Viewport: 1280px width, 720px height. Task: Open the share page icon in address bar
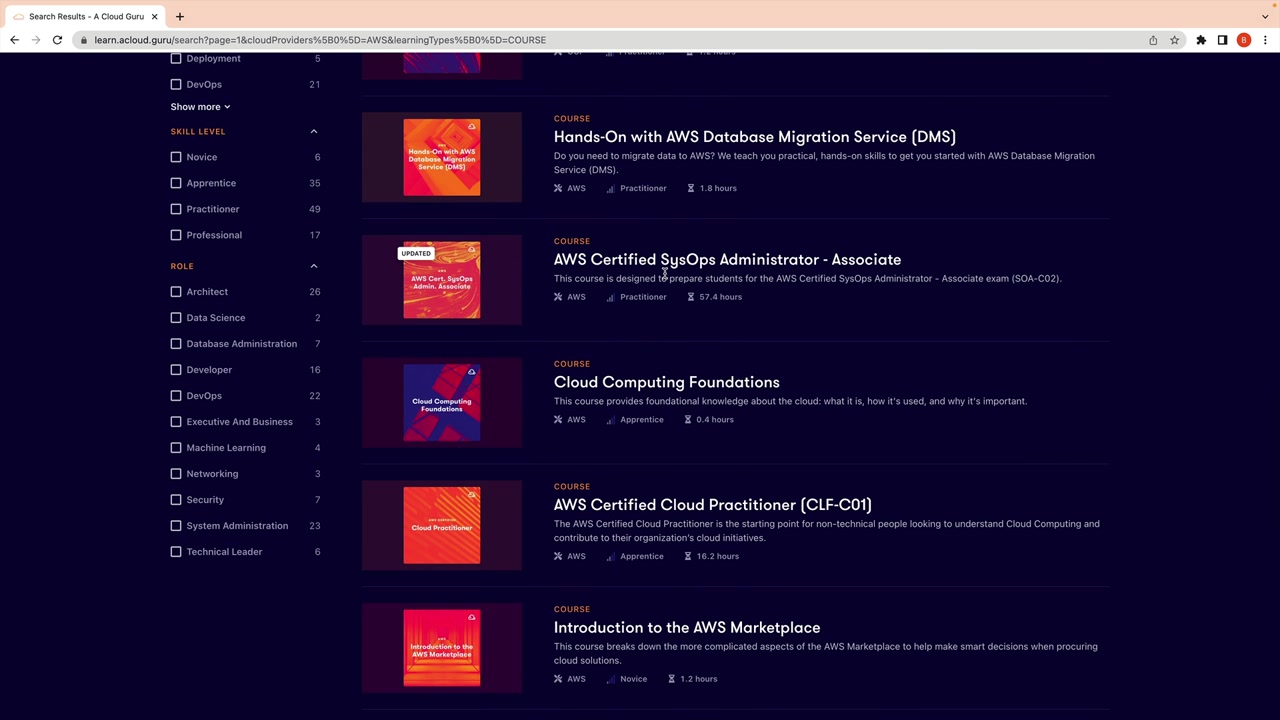(x=1153, y=40)
